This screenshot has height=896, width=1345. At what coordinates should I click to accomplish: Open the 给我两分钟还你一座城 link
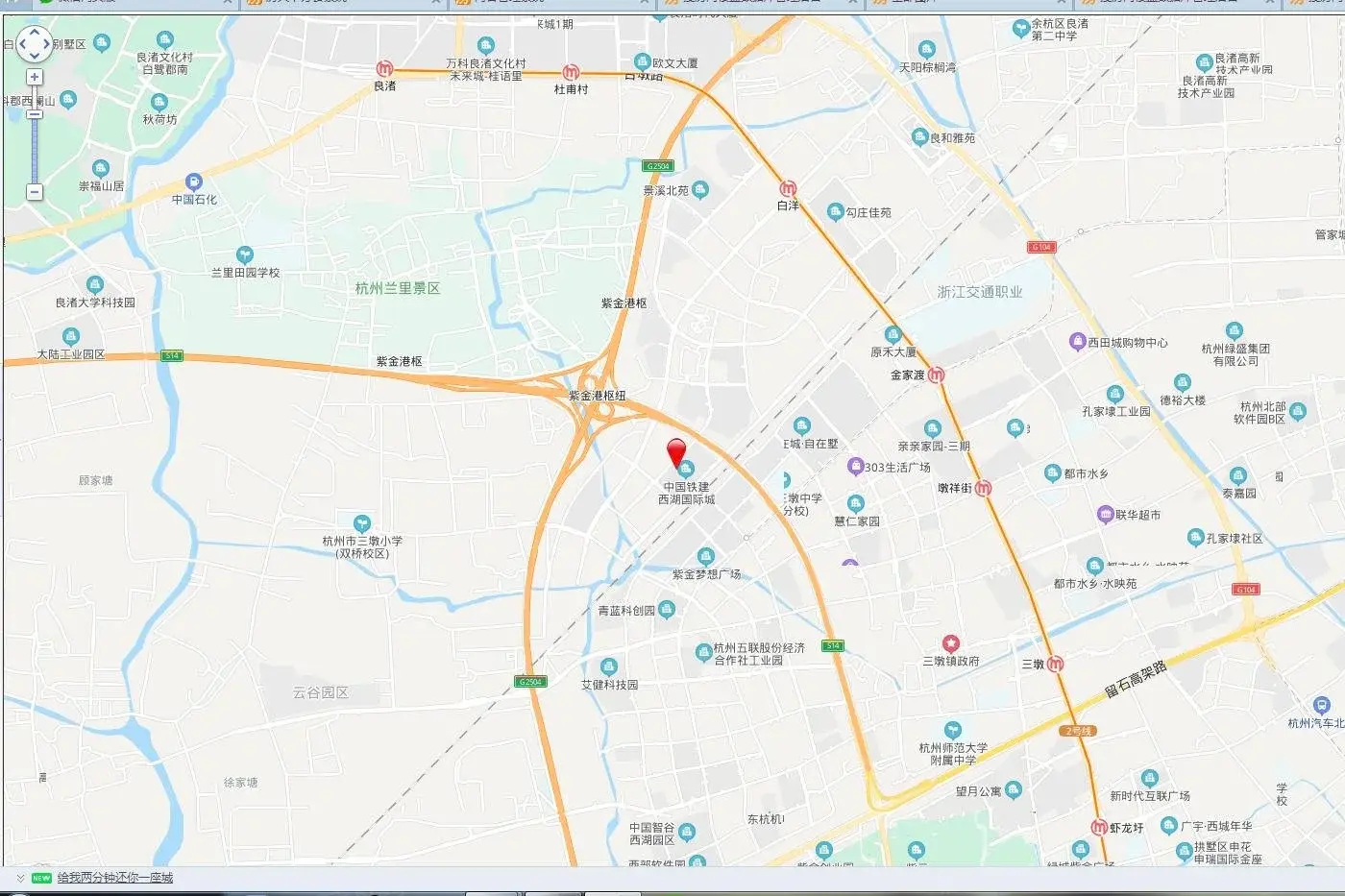pyautogui.click(x=115, y=878)
